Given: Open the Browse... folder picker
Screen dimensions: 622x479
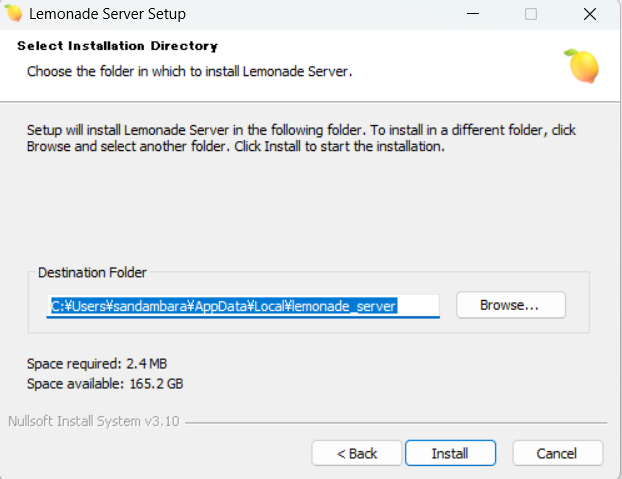Looking at the screenshot, I should (510, 305).
